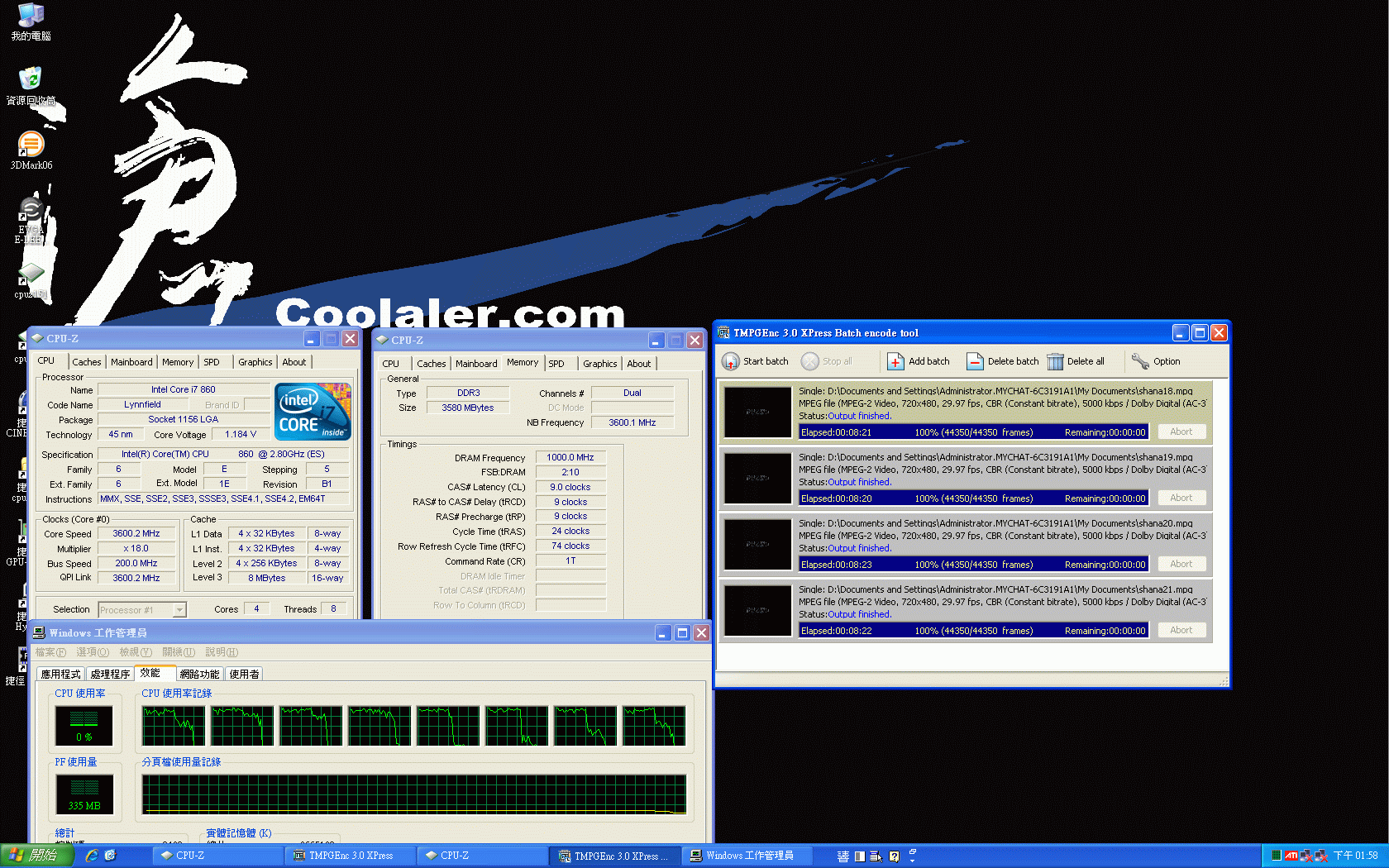The height and width of the screenshot is (868, 1389).
Task: Click the taskbar clock showing 01:58
Action: (1356, 856)
